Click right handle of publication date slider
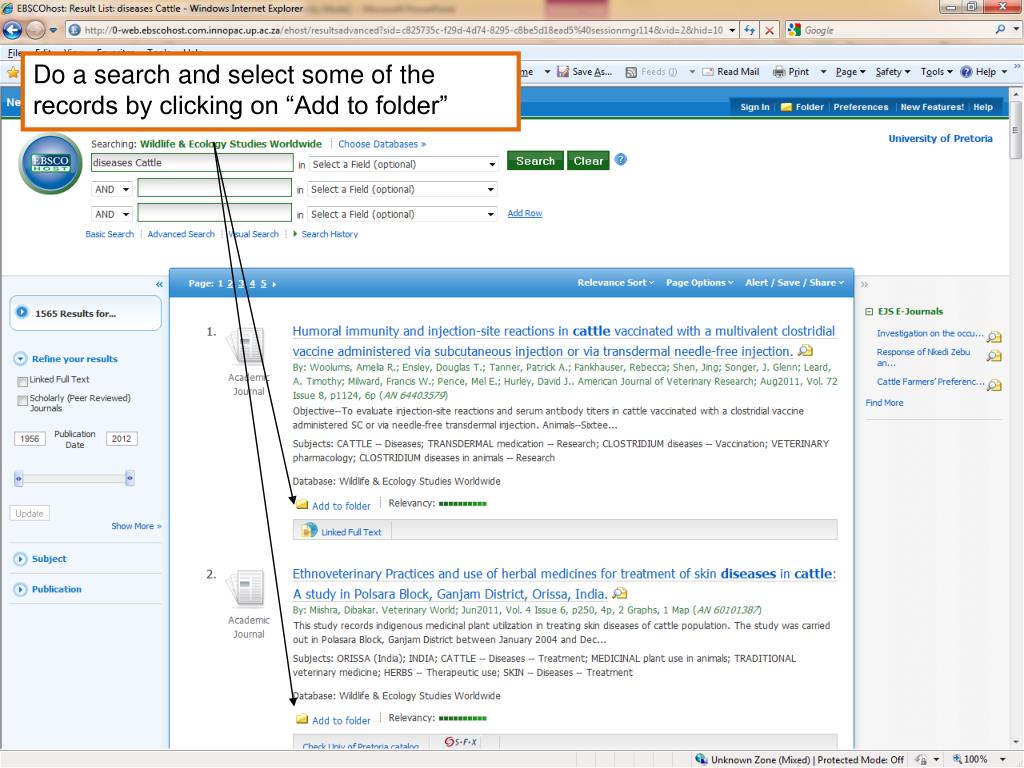This screenshot has height=768, width=1024. click(130, 479)
